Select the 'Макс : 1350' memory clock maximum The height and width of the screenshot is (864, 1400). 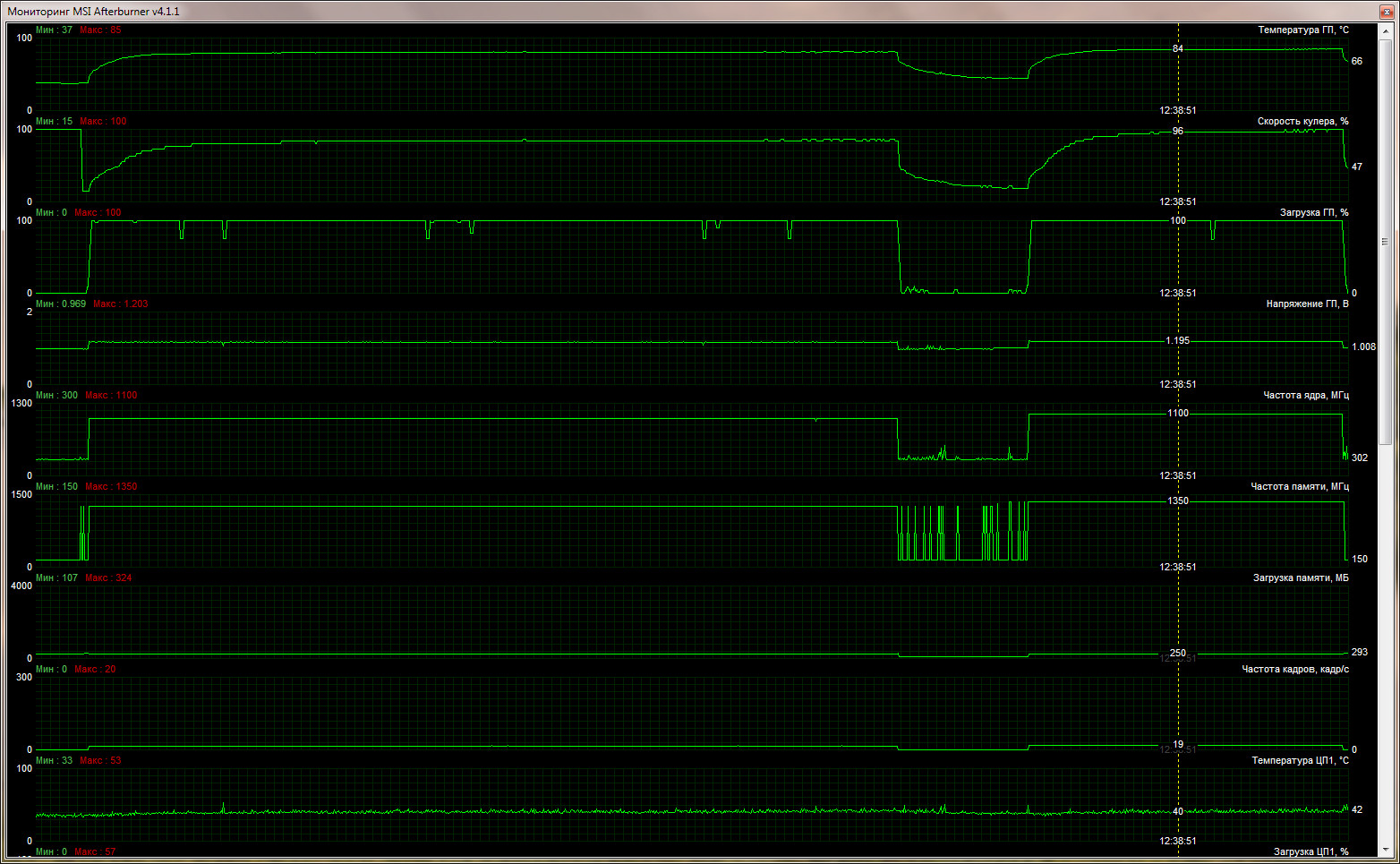click(111, 487)
